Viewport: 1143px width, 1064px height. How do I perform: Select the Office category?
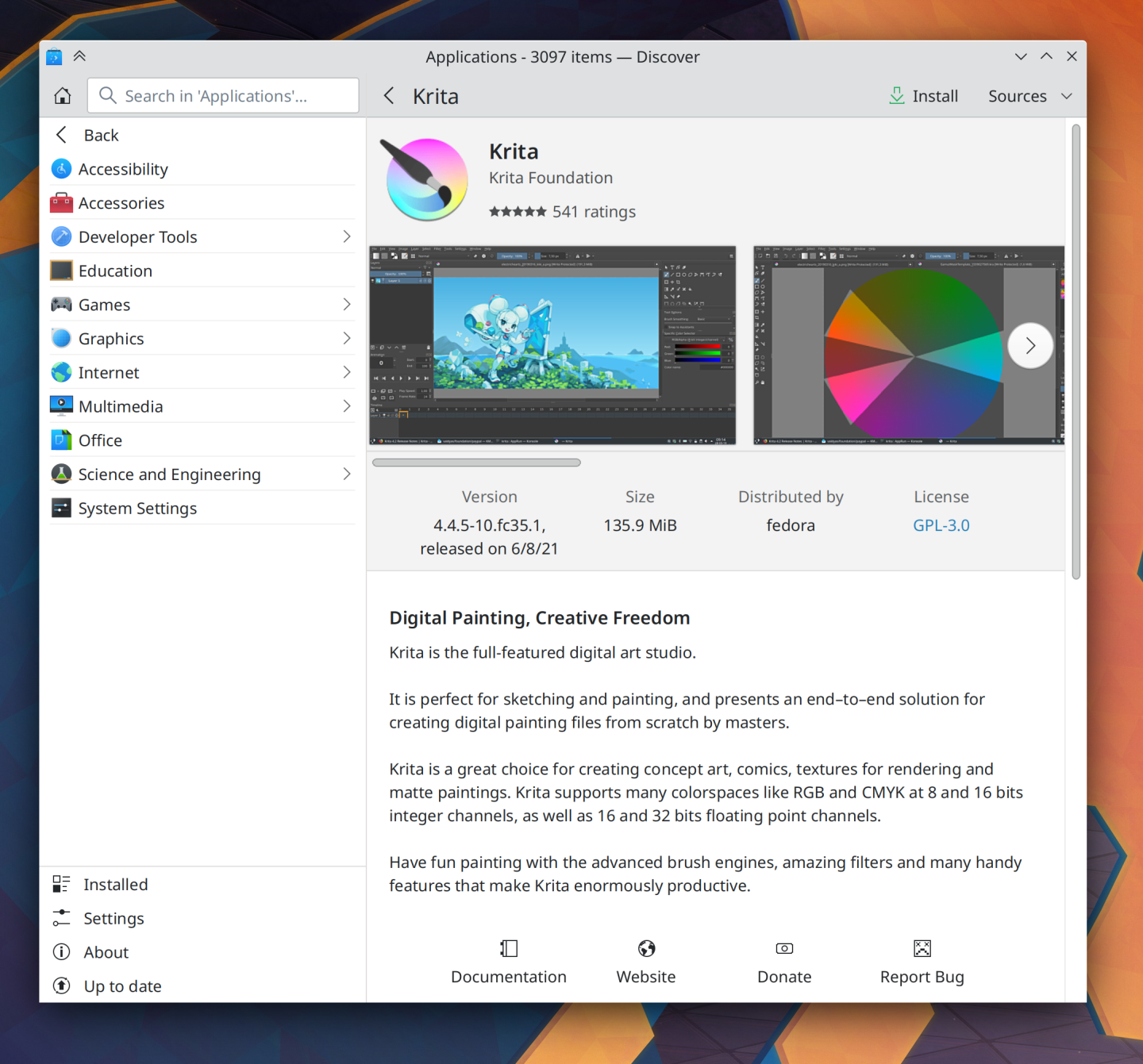pyautogui.click(x=100, y=440)
